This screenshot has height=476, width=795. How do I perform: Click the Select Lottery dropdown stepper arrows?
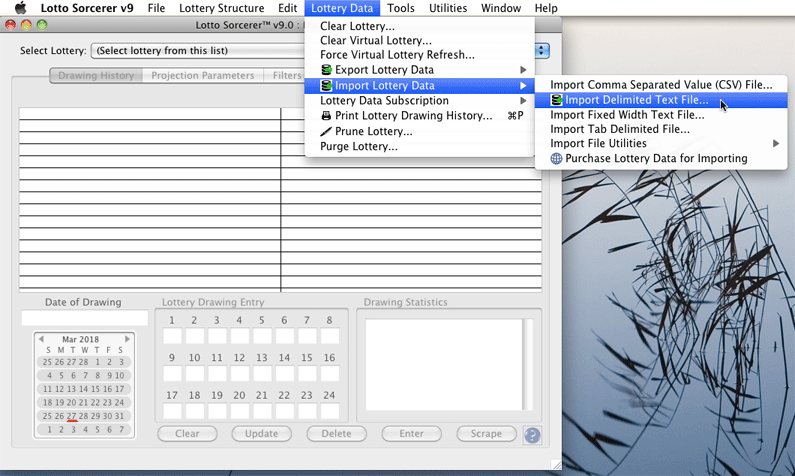tap(542, 51)
